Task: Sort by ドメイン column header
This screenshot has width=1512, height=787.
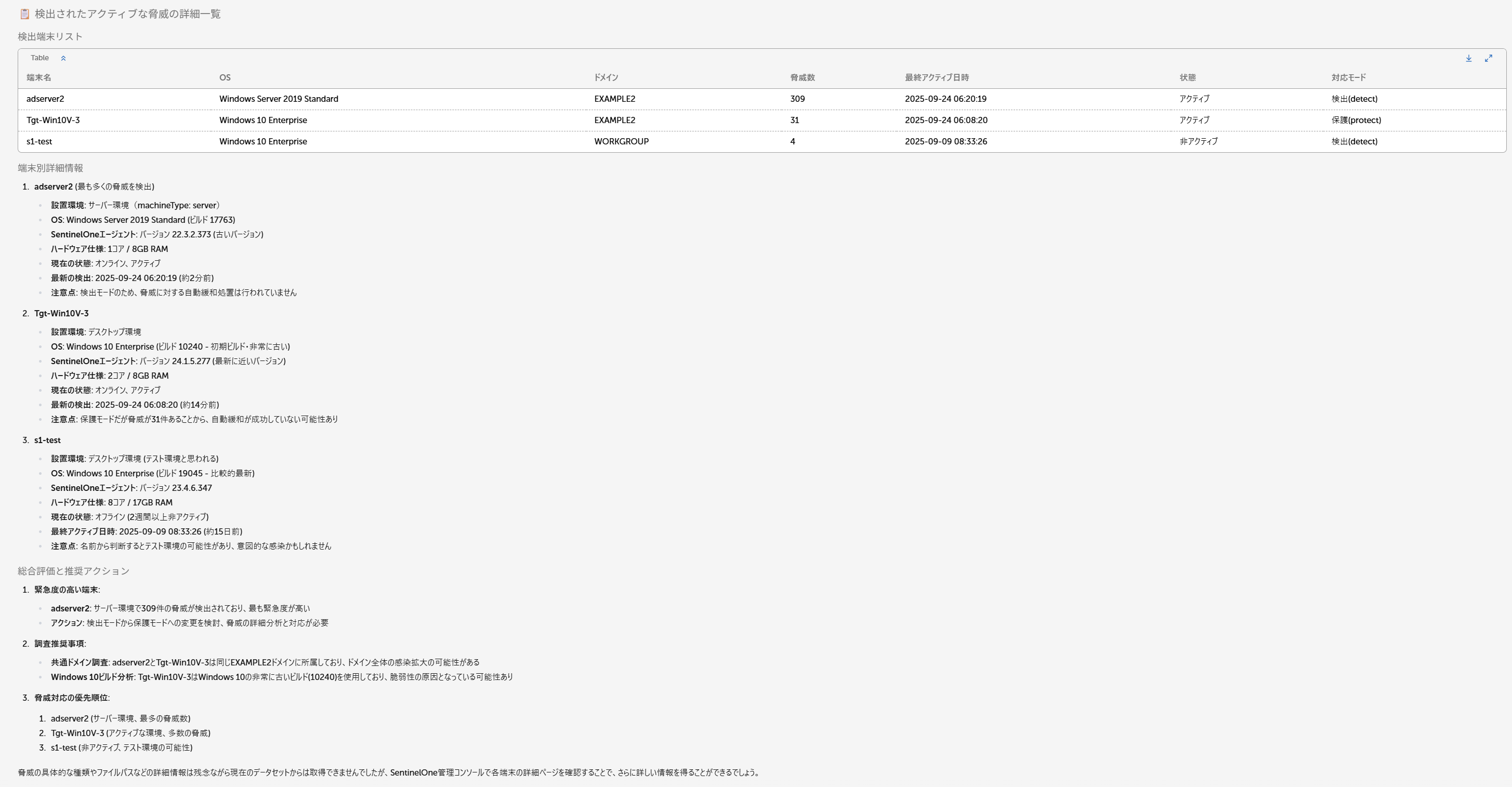Action: coord(606,77)
